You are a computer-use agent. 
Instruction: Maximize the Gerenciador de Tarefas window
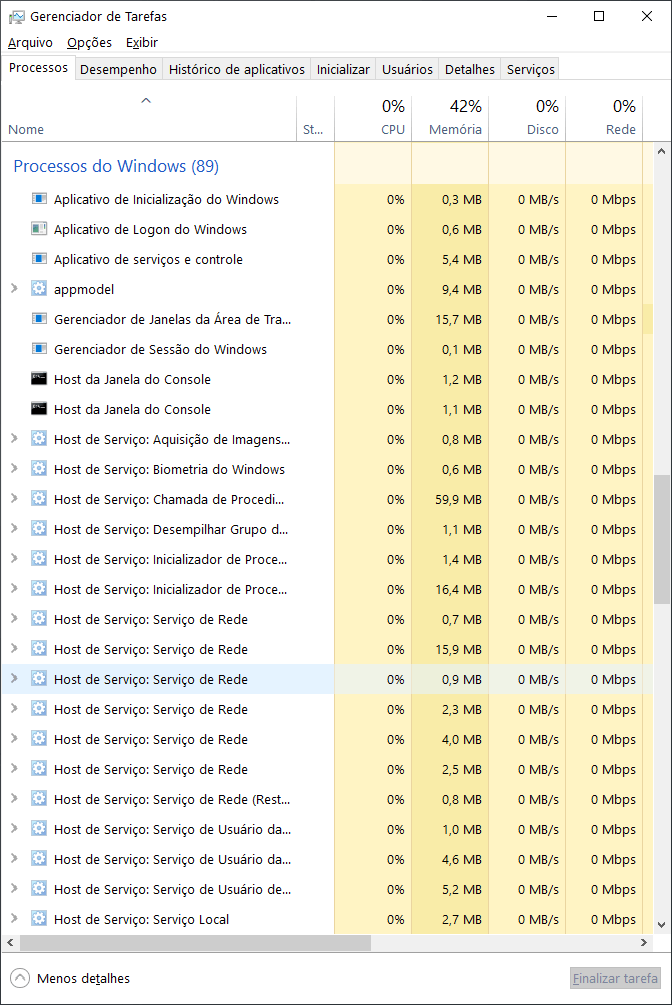click(x=599, y=16)
